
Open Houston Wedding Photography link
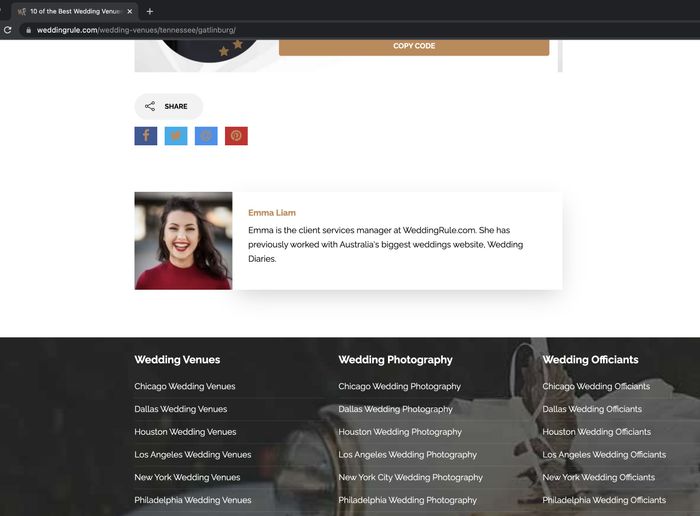[x=400, y=432]
